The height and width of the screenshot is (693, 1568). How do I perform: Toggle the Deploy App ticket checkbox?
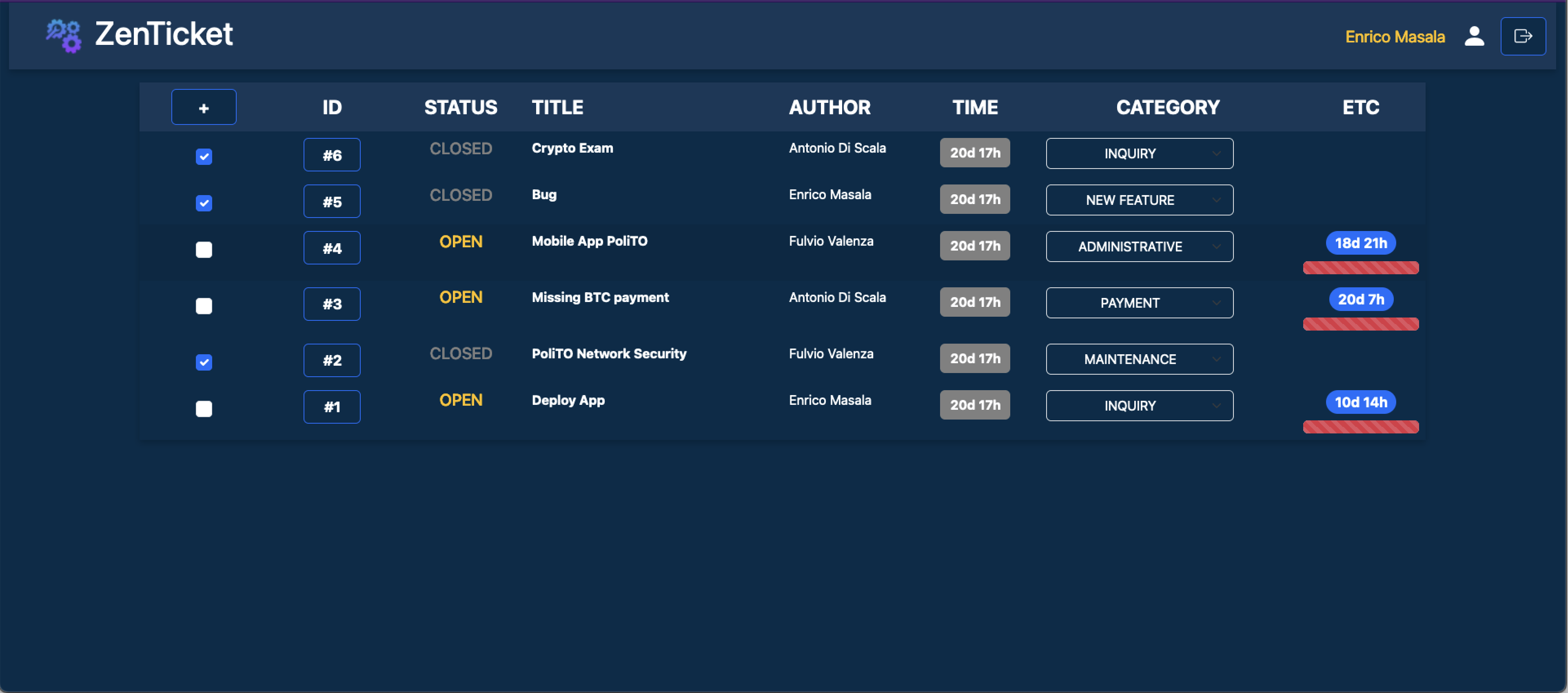click(x=204, y=409)
